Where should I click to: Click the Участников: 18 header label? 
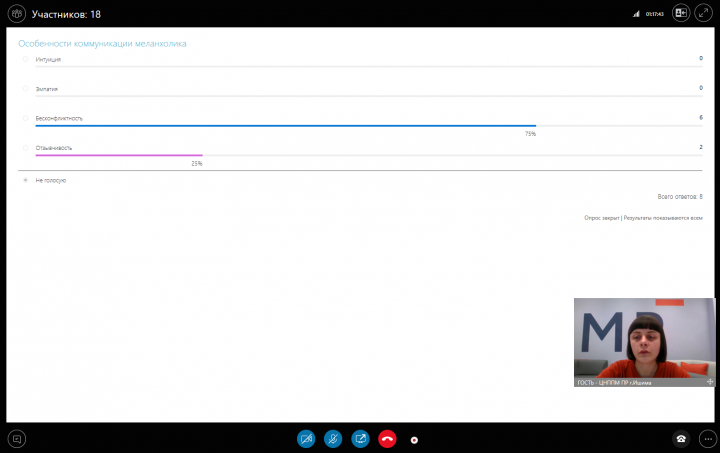[66, 14]
